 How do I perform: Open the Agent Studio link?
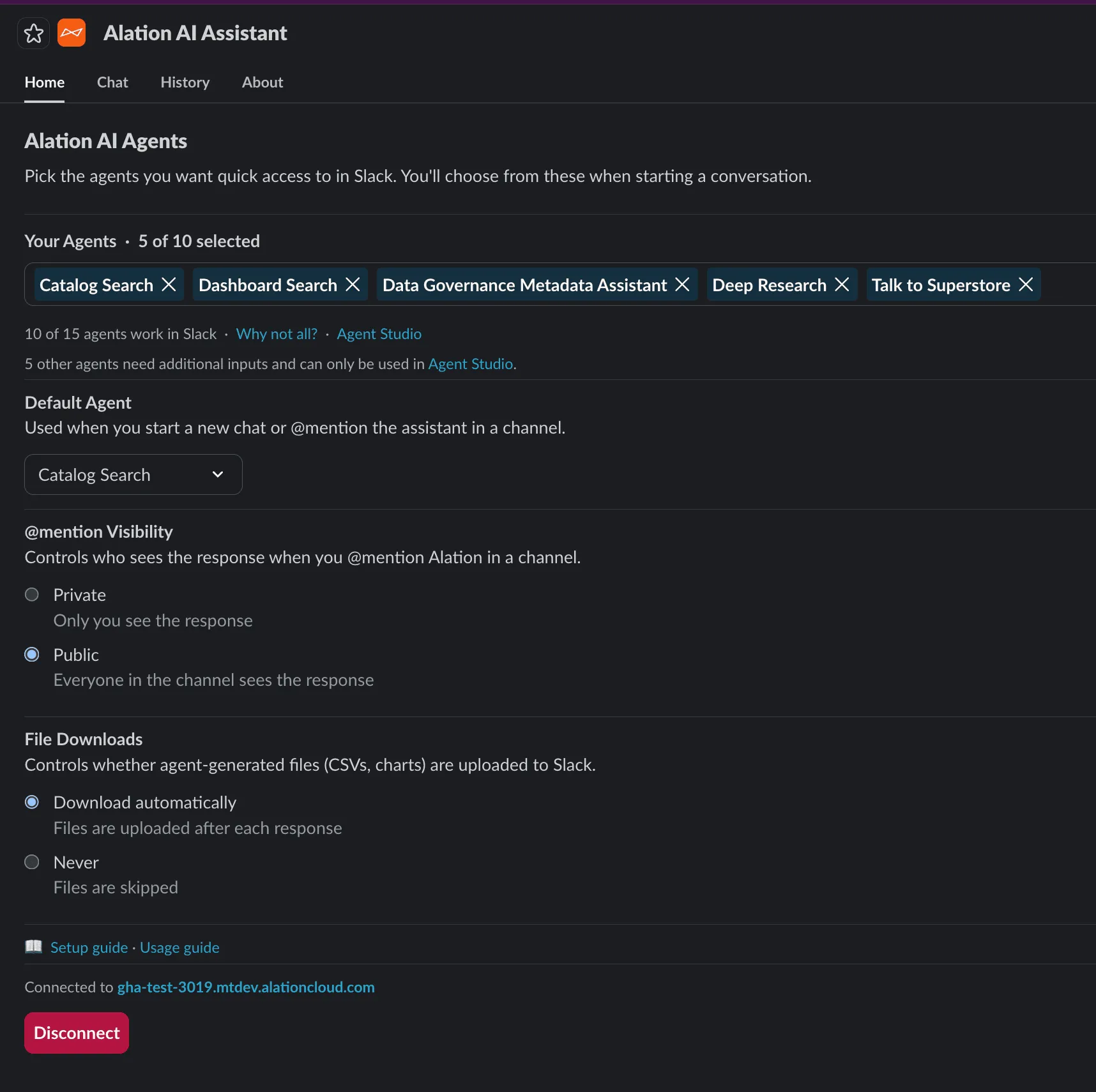378,333
